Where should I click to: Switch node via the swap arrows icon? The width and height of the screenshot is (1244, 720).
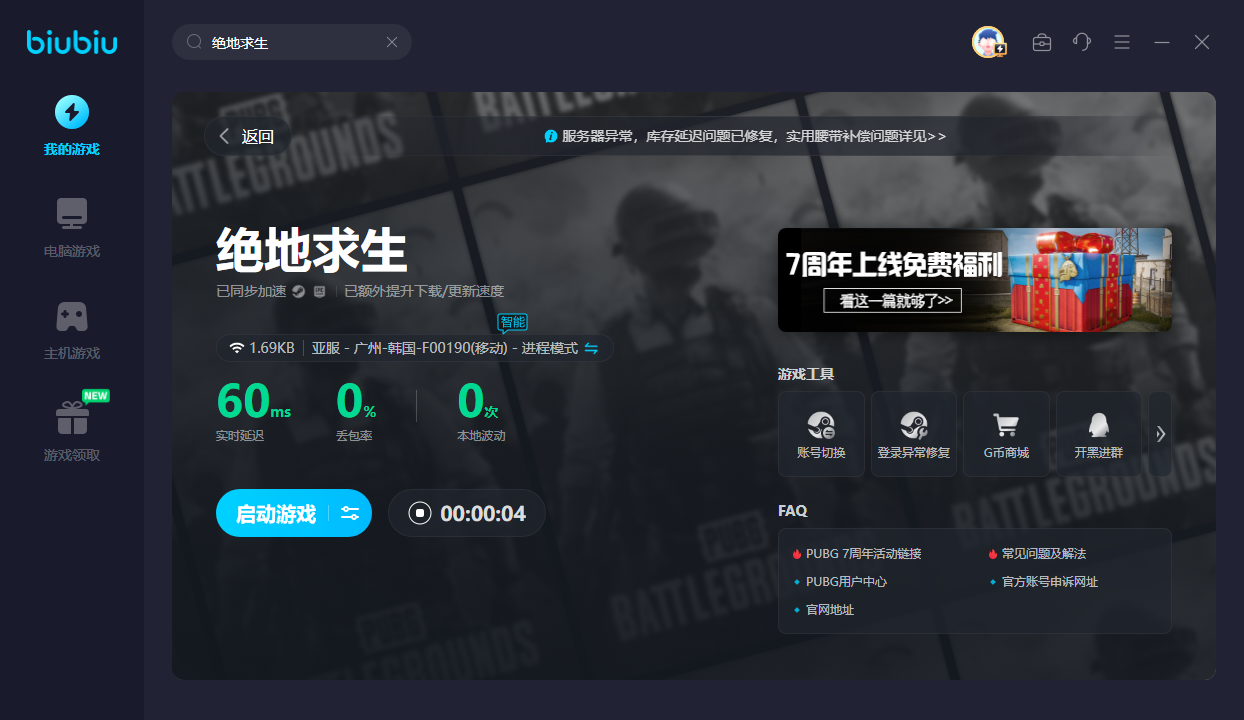pos(591,348)
